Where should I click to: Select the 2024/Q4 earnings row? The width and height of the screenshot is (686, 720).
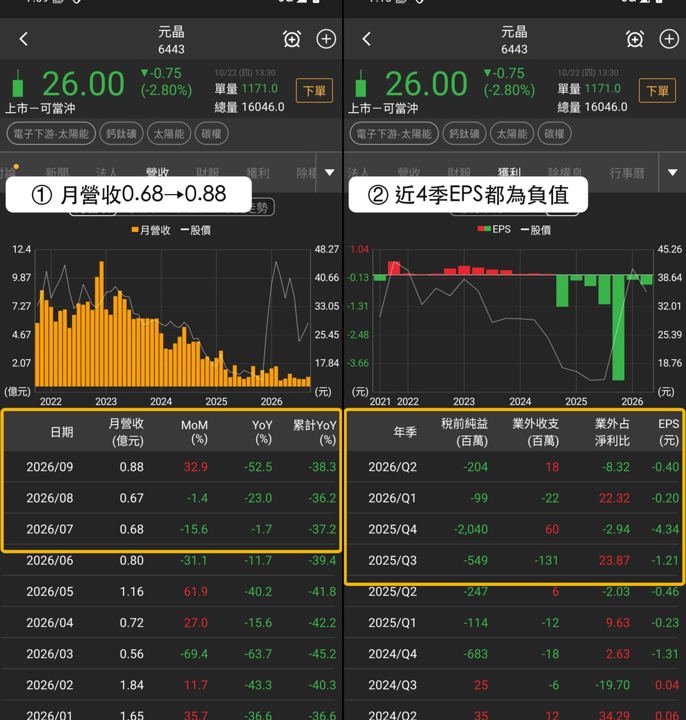pos(514,654)
